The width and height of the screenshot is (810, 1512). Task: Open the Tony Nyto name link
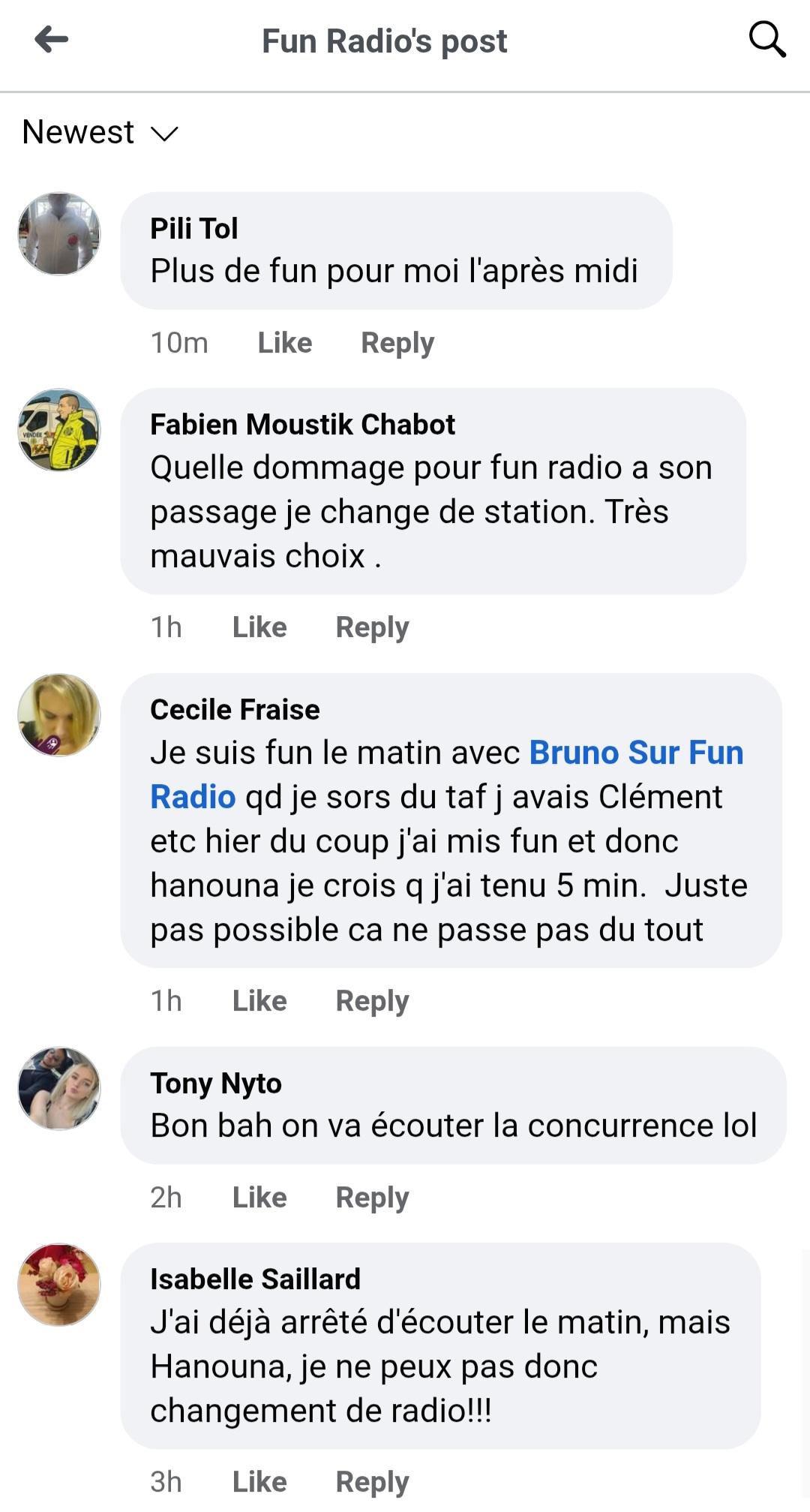pyautogui.click(x=216, y=1084)
